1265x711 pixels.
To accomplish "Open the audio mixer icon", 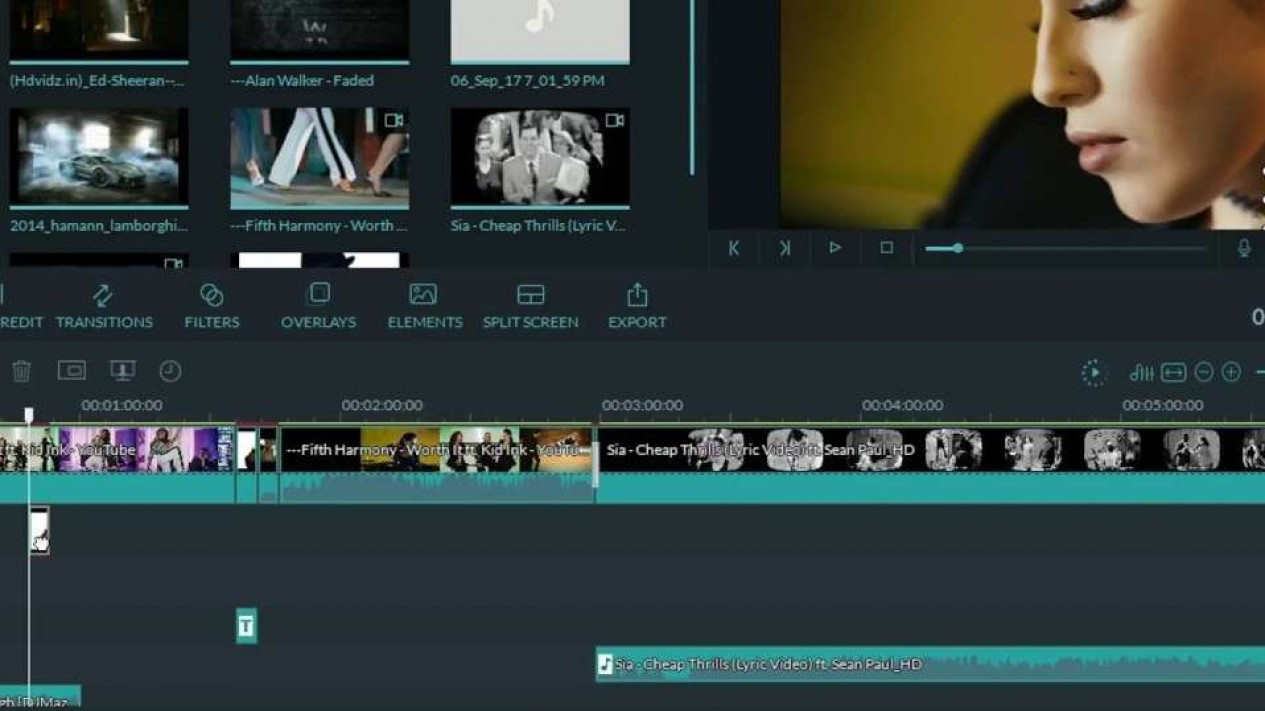I will (1141, 373).
